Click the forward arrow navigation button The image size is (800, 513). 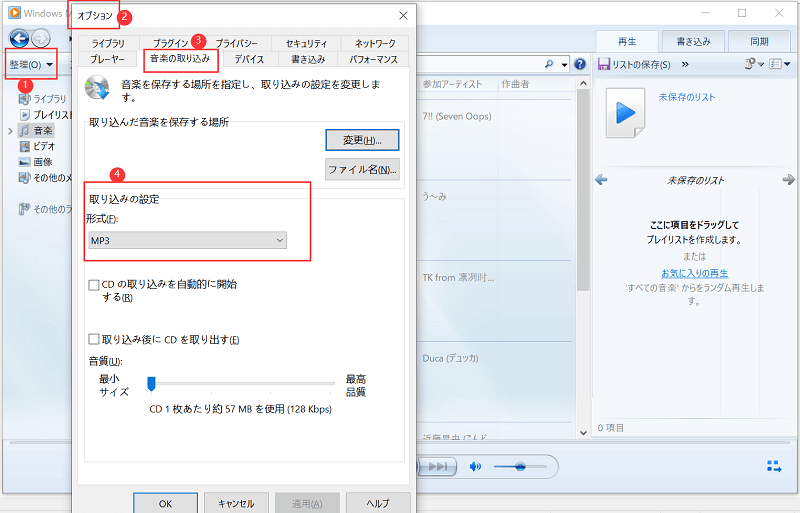tap(41, 38)
